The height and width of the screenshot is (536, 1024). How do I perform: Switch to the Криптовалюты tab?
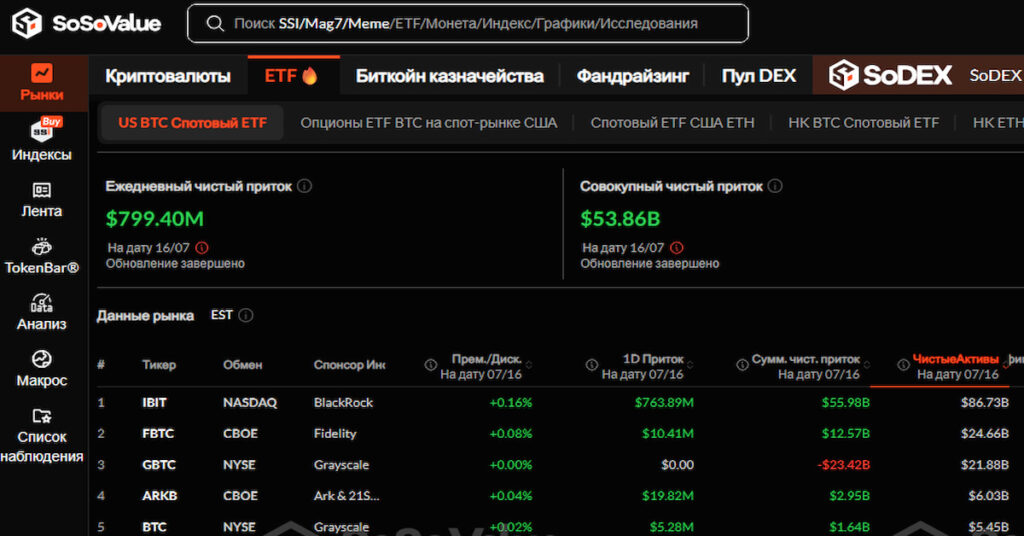coord(168,76)
